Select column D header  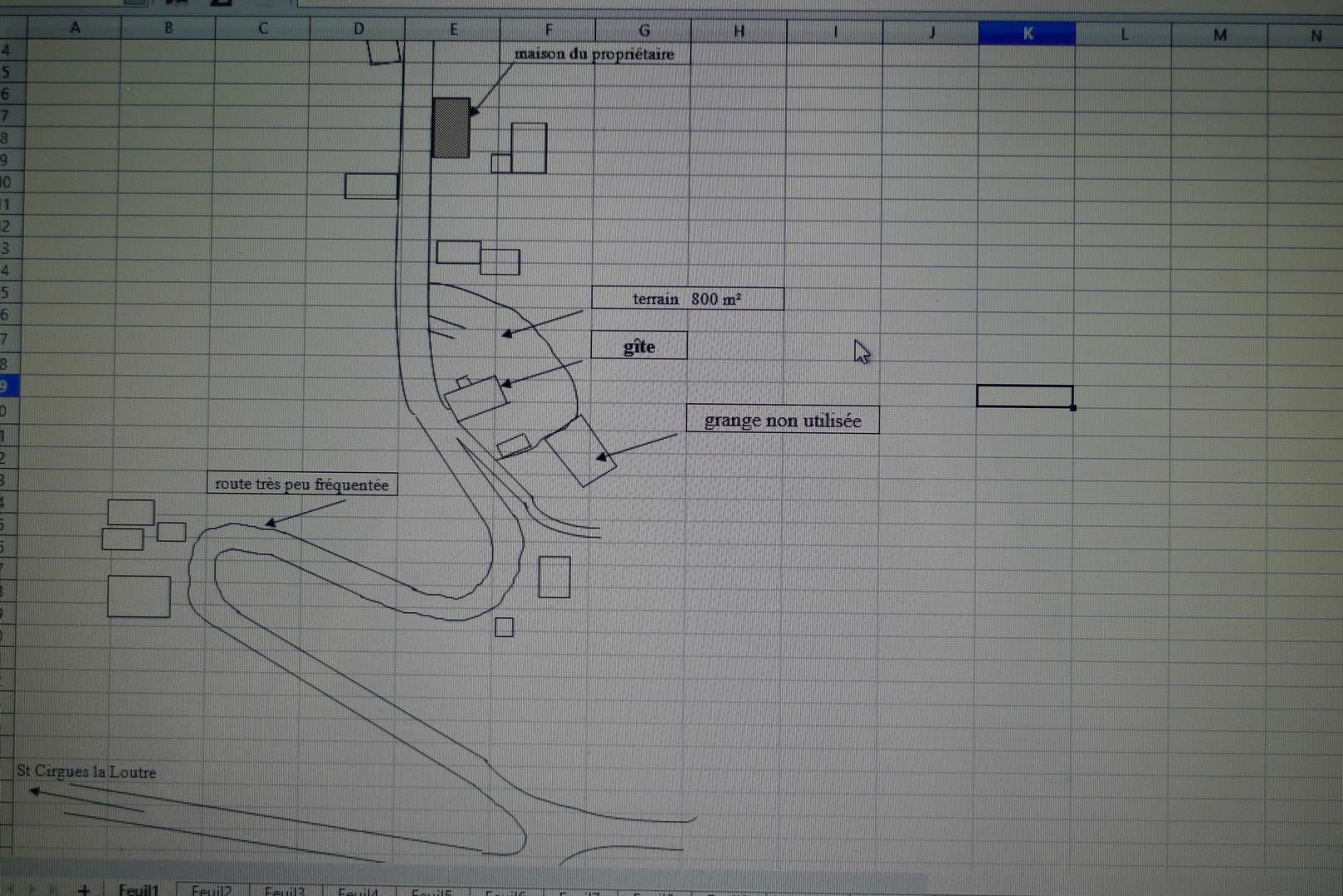point(358,28)
